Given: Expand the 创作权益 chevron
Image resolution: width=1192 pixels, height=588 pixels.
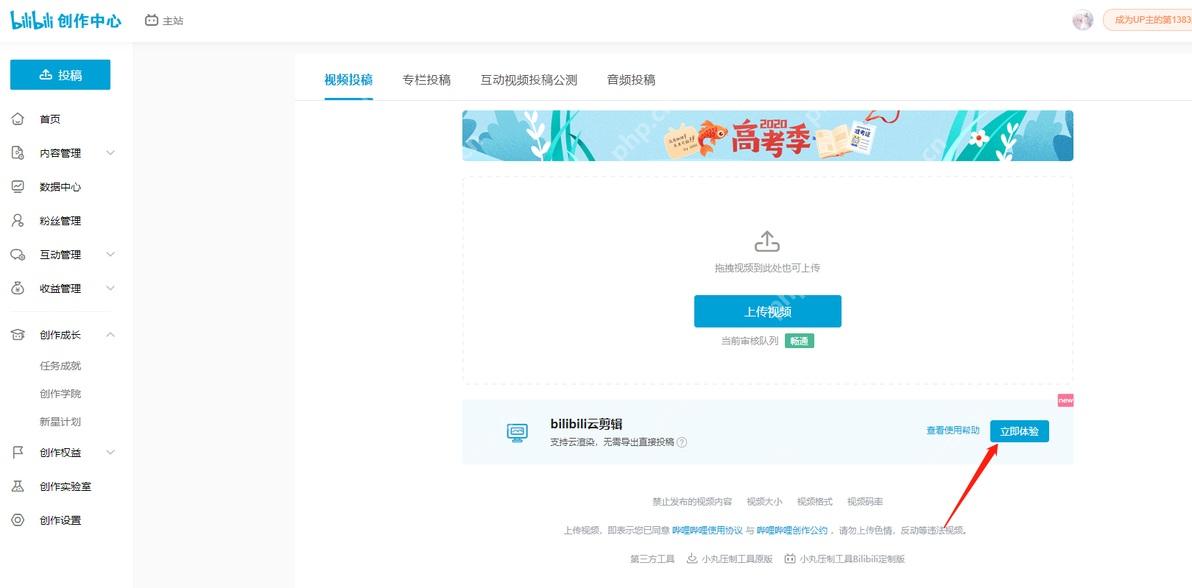Looking at the screenshot, I should tap(110, 453).
